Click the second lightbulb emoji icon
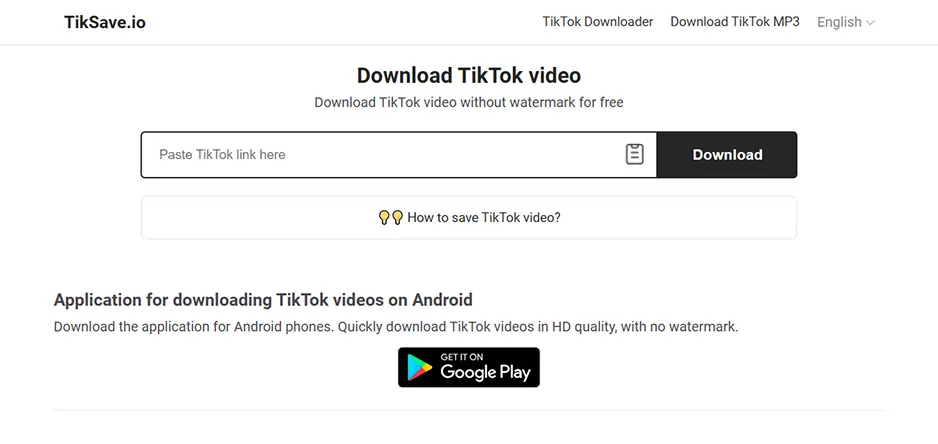 397,217
